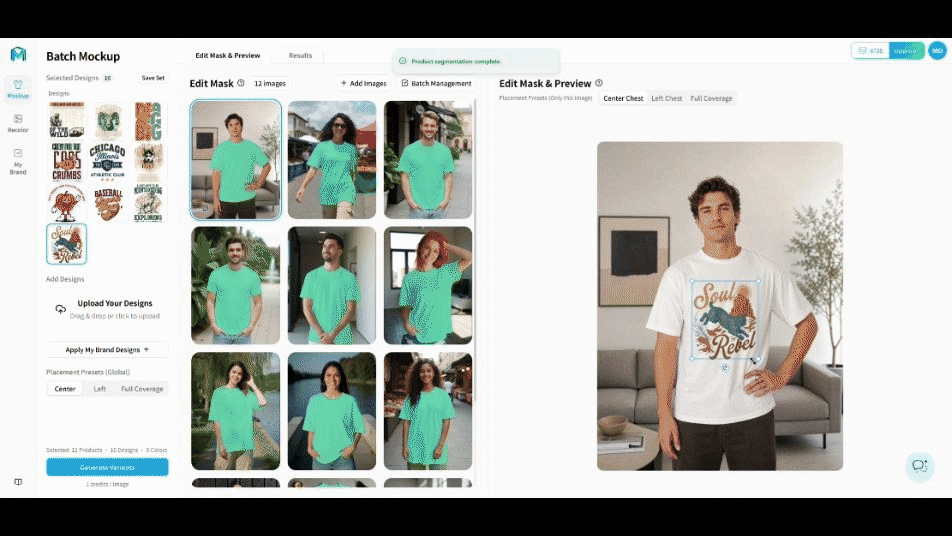Choose the global Center placement preset

[x=65, y=388]
